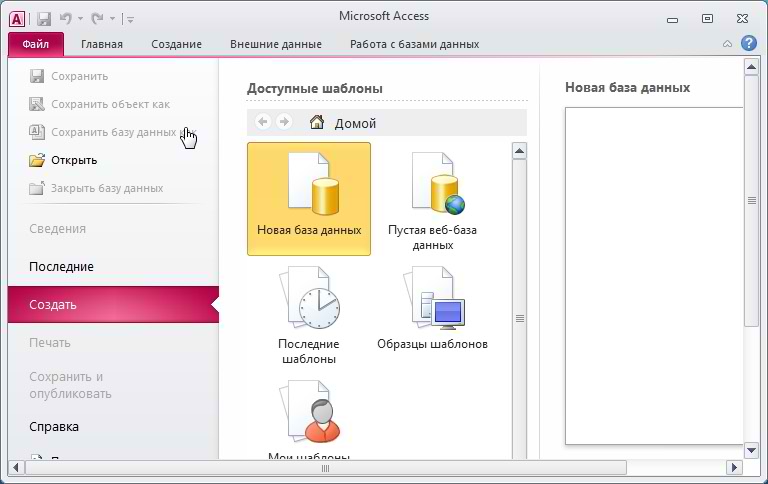
Task: Click the Сохранить объект как item
Action: click(99, 104)
